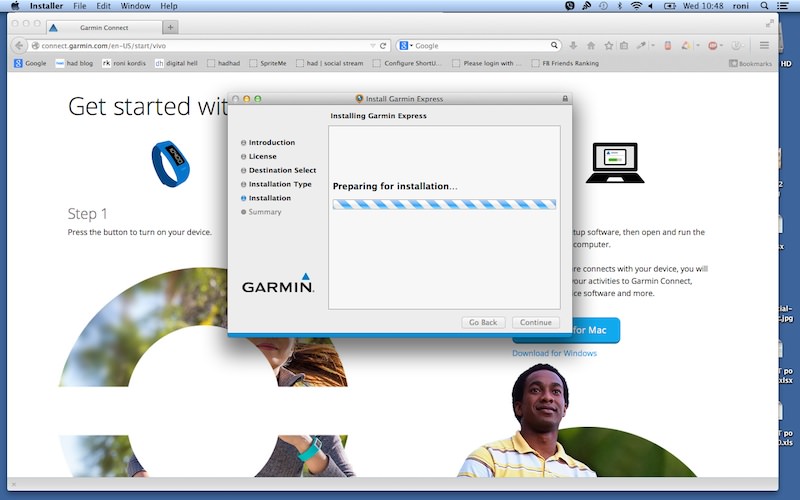
Task: Open the Bookmarks toolbar menu
Action: pos(750,63)
